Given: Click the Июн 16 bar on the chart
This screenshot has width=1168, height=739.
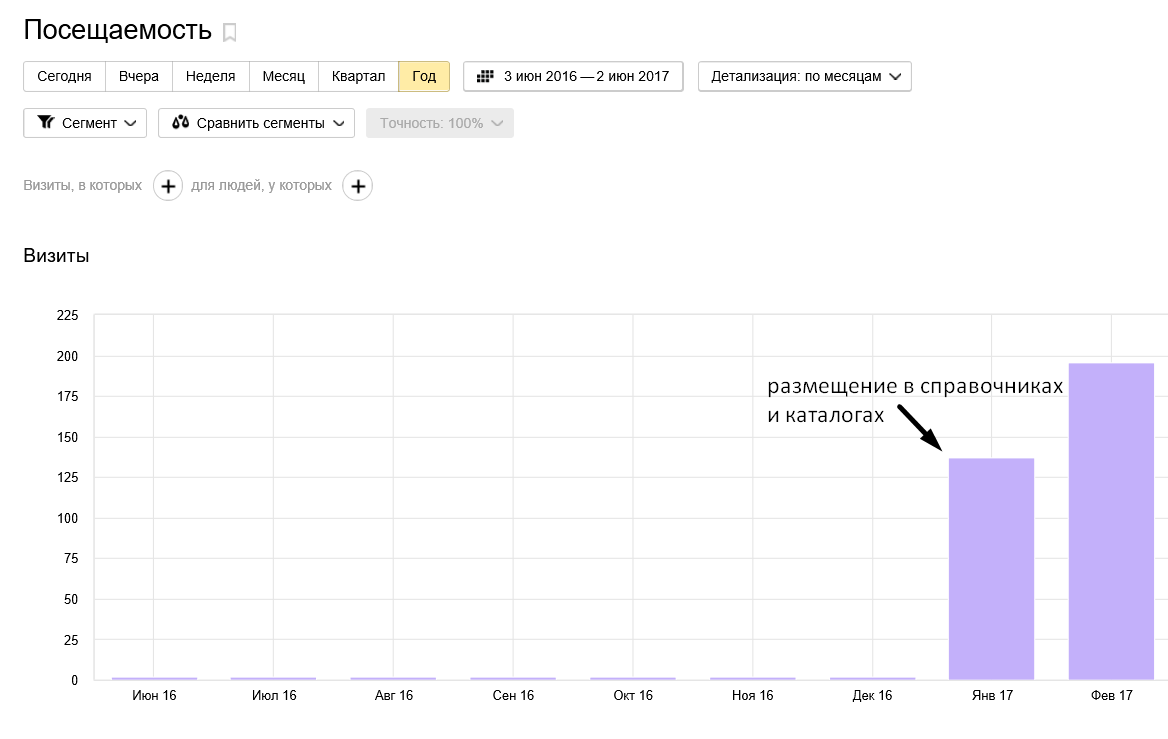Looking at the screenshot, I should 154,678.
